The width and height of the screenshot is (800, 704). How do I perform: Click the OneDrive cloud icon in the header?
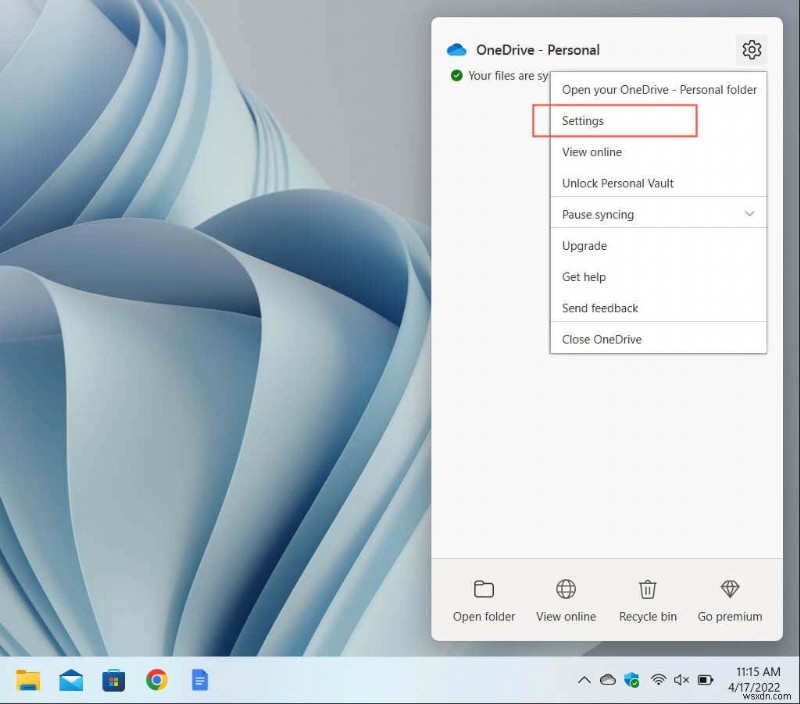456,48
